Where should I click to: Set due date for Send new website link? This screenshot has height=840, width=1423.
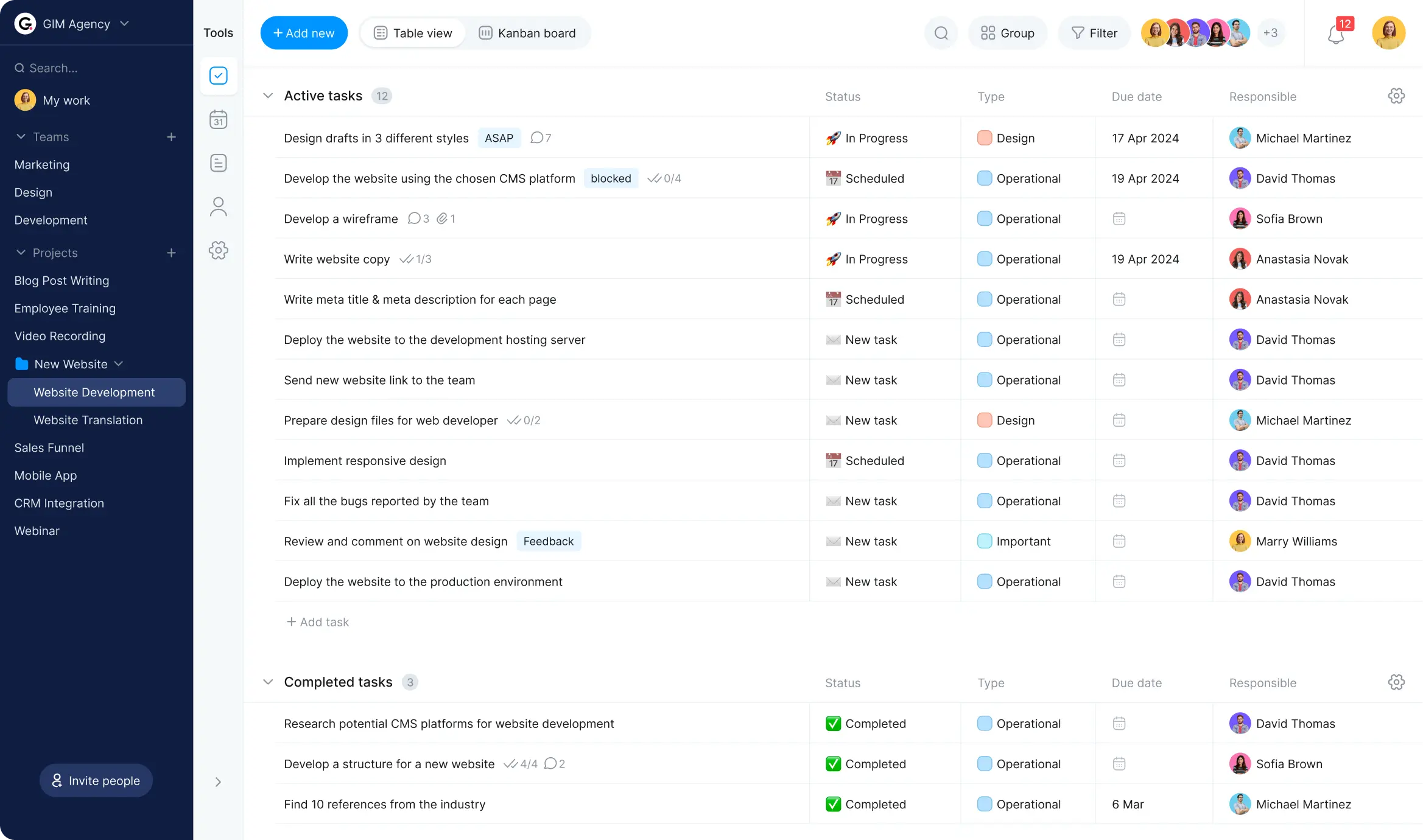[1119, 380]
